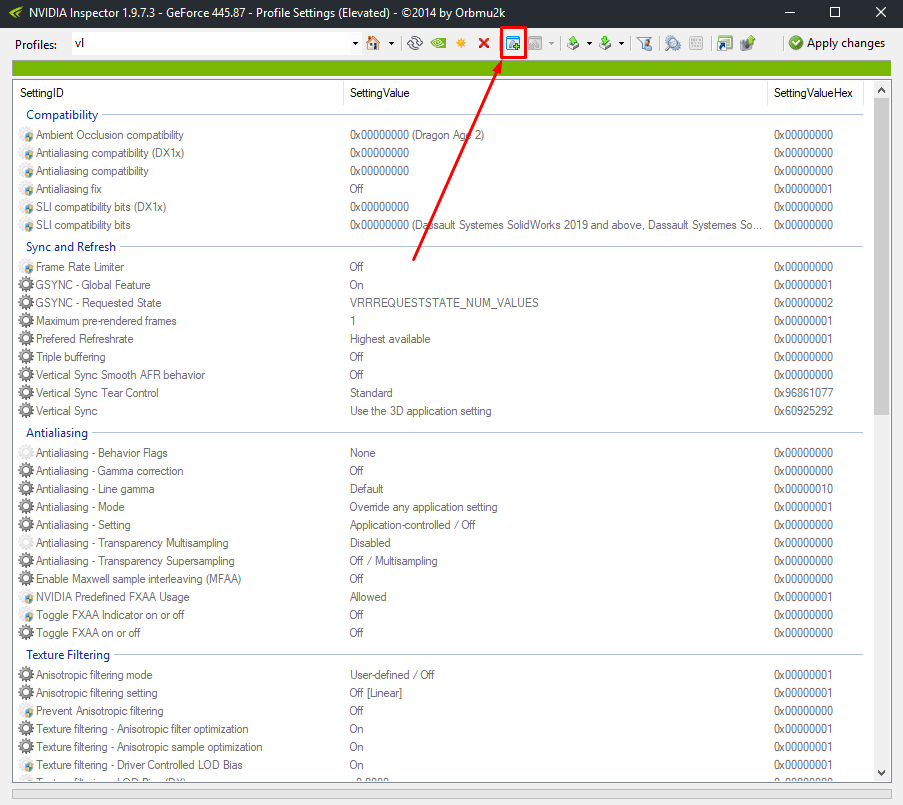Click the home profile icon
903x805 pixels.
[x=373, y=43]
